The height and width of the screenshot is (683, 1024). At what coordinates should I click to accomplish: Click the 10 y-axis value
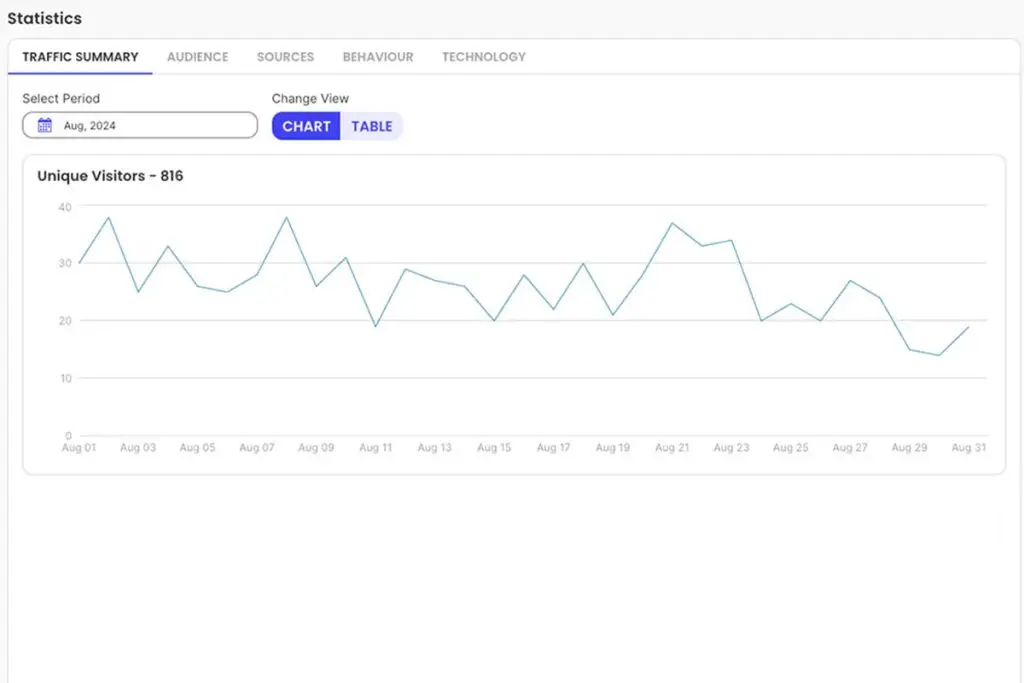pos(65,378)
